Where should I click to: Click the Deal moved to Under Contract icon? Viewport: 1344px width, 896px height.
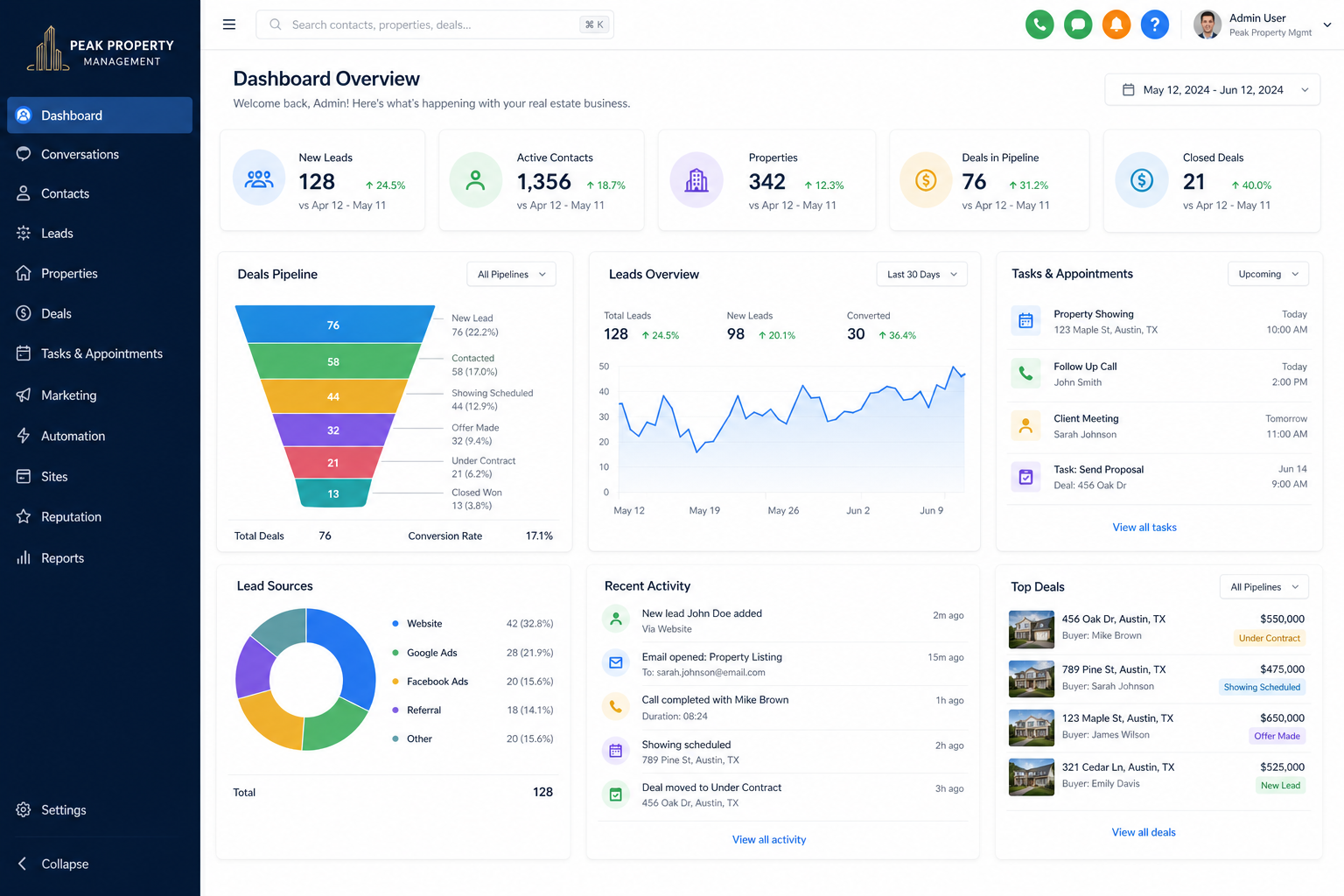click(x=616, y=794)
